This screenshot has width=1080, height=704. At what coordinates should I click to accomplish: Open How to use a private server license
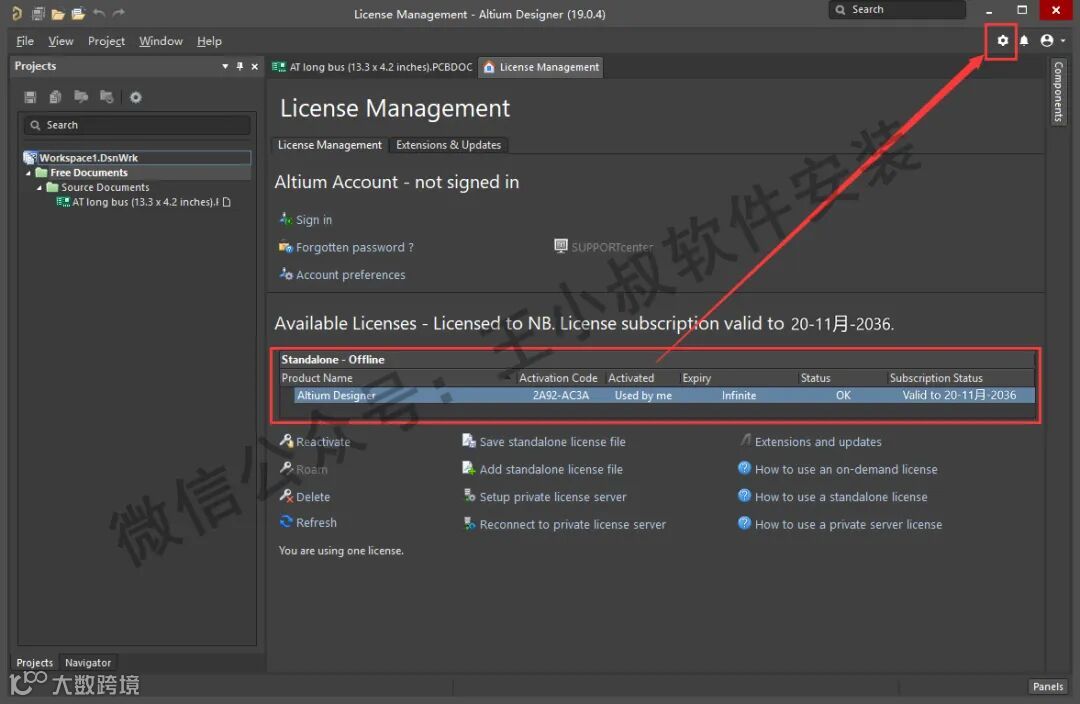[x=840, y=524]
